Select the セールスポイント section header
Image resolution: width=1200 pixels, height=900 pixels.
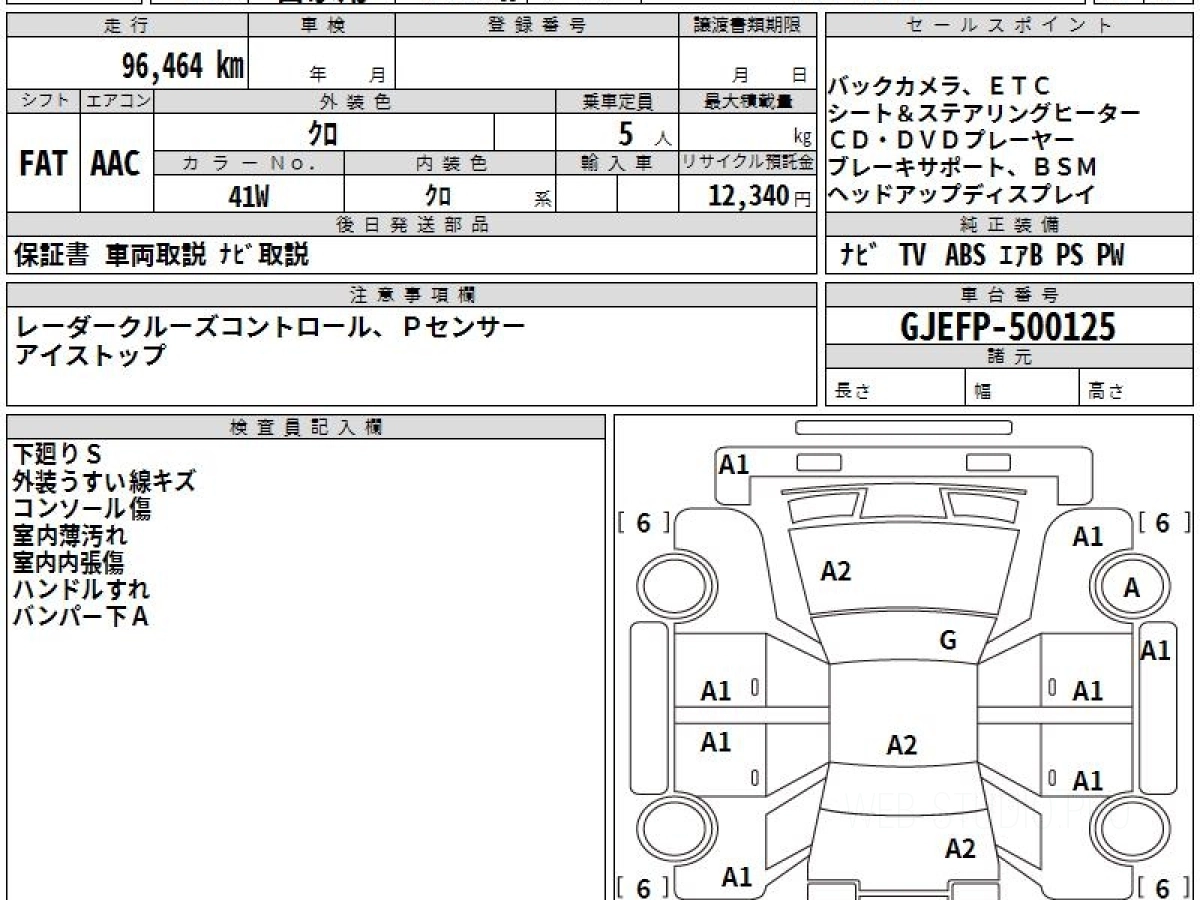(1009, 26)
